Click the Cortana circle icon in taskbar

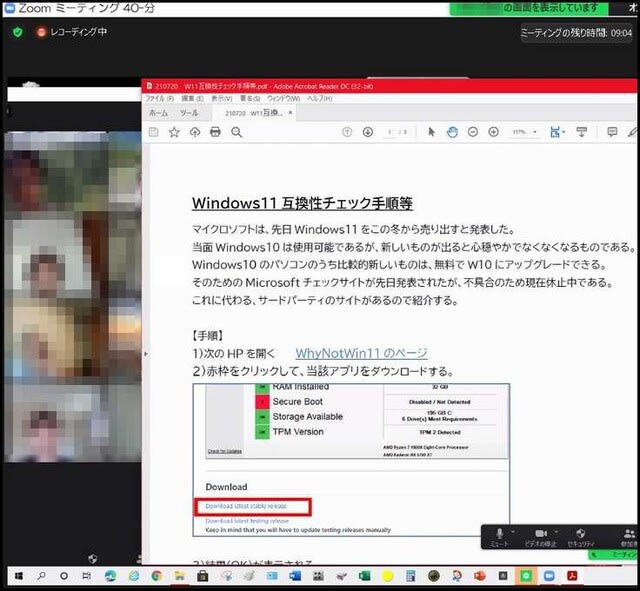point(64,576)
